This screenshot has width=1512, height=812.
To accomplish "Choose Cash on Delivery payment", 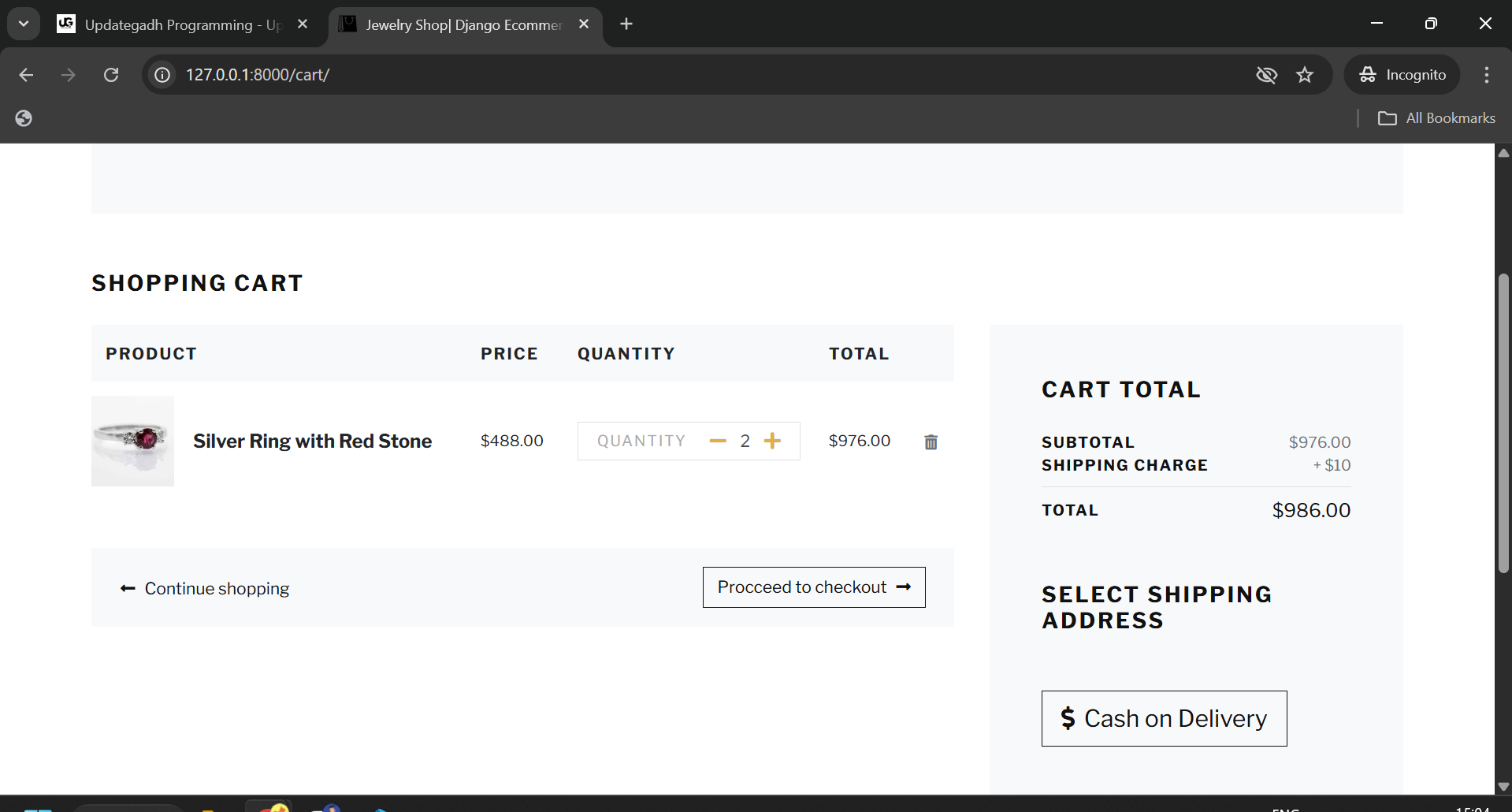I will [1163, 718].
